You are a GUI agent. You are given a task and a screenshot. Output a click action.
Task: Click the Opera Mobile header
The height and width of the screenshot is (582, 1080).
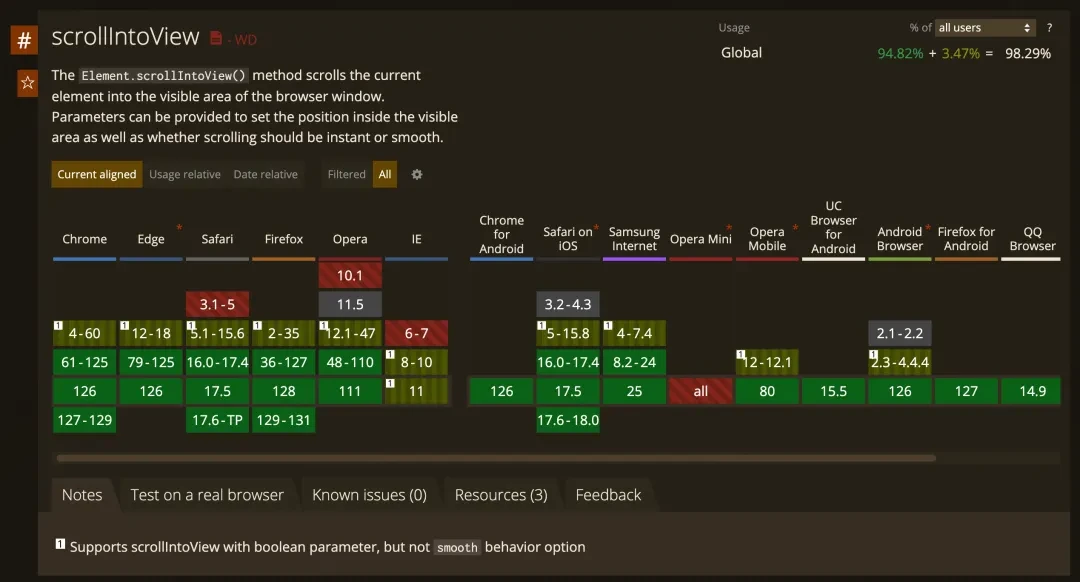click(x=767, y=239)
